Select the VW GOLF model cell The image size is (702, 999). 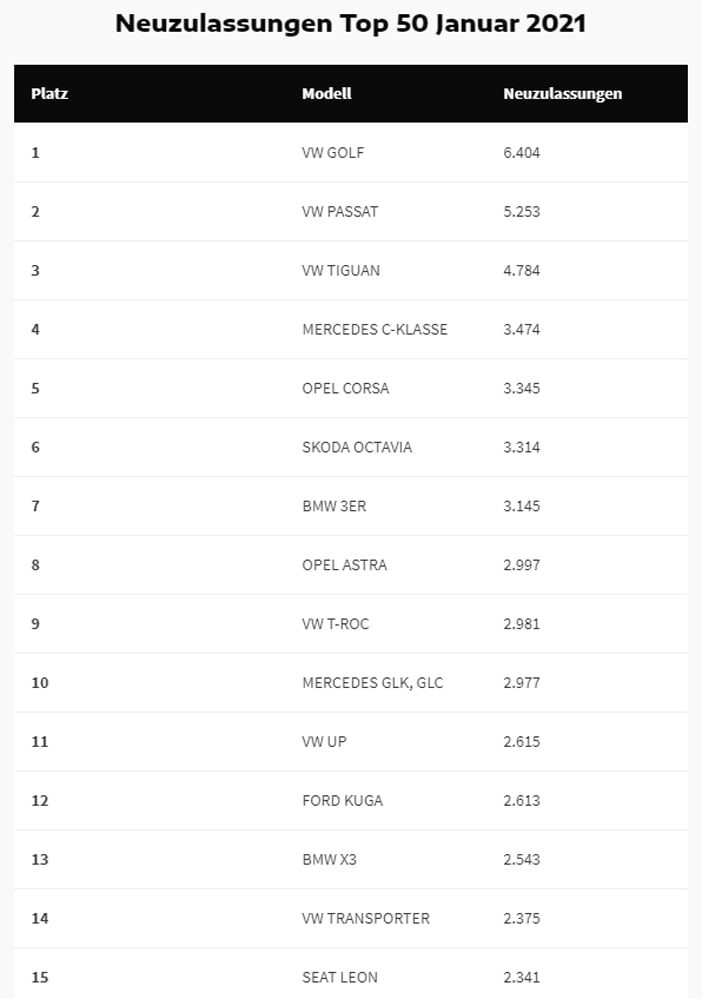[x=333, y=153]
